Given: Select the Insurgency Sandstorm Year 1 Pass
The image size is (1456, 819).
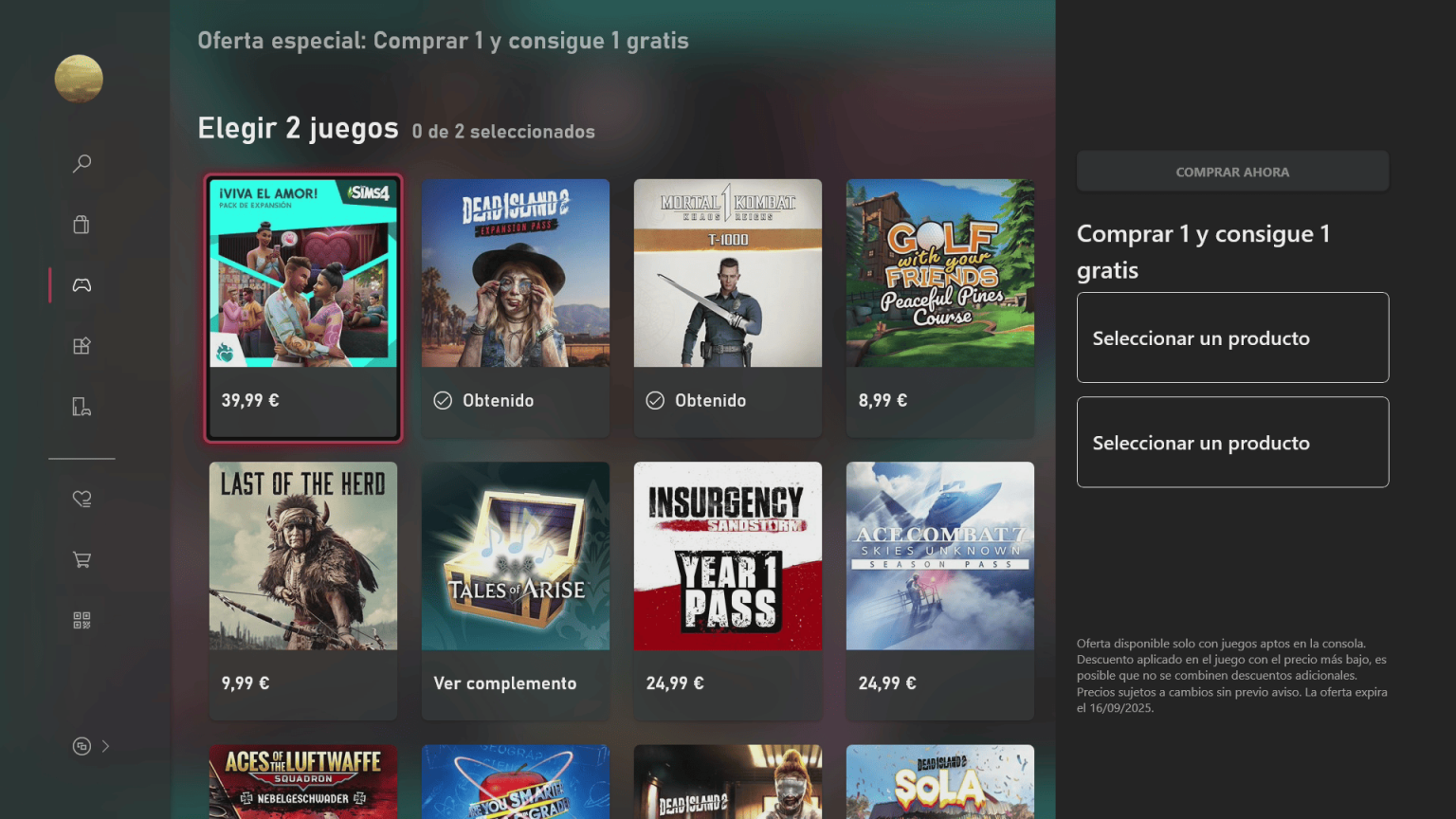Looking at the screenshot, I should pos(727,556).
